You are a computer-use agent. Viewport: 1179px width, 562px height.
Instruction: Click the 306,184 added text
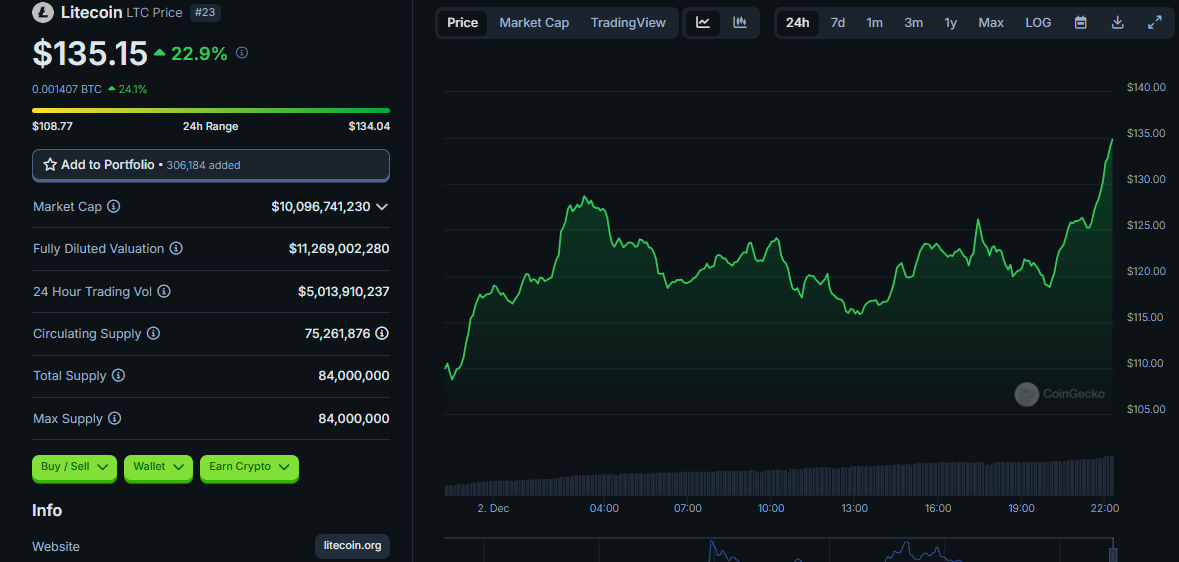203,165
